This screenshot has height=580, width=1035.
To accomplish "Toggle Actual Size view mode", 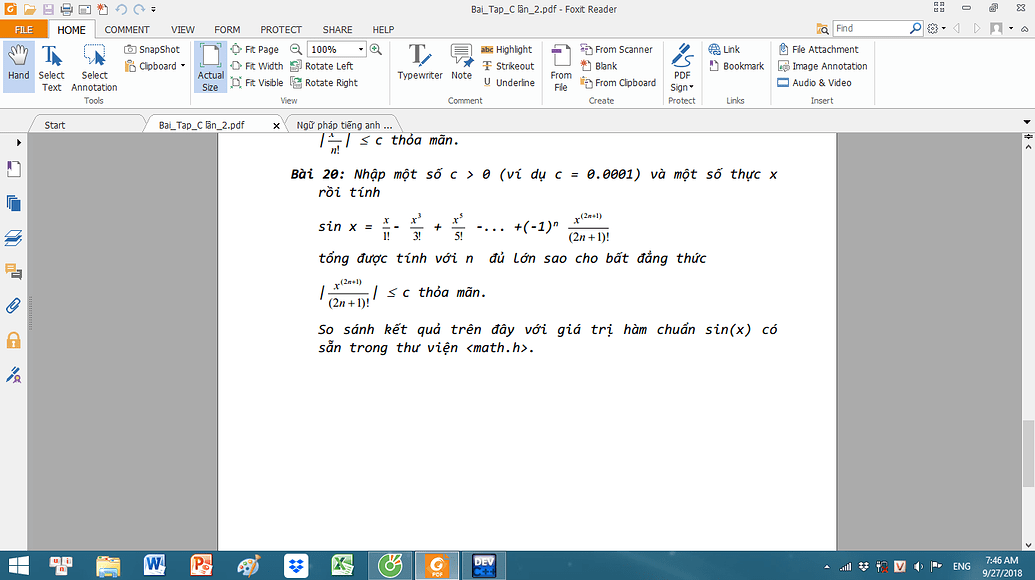I will click(x=210, y=67).
